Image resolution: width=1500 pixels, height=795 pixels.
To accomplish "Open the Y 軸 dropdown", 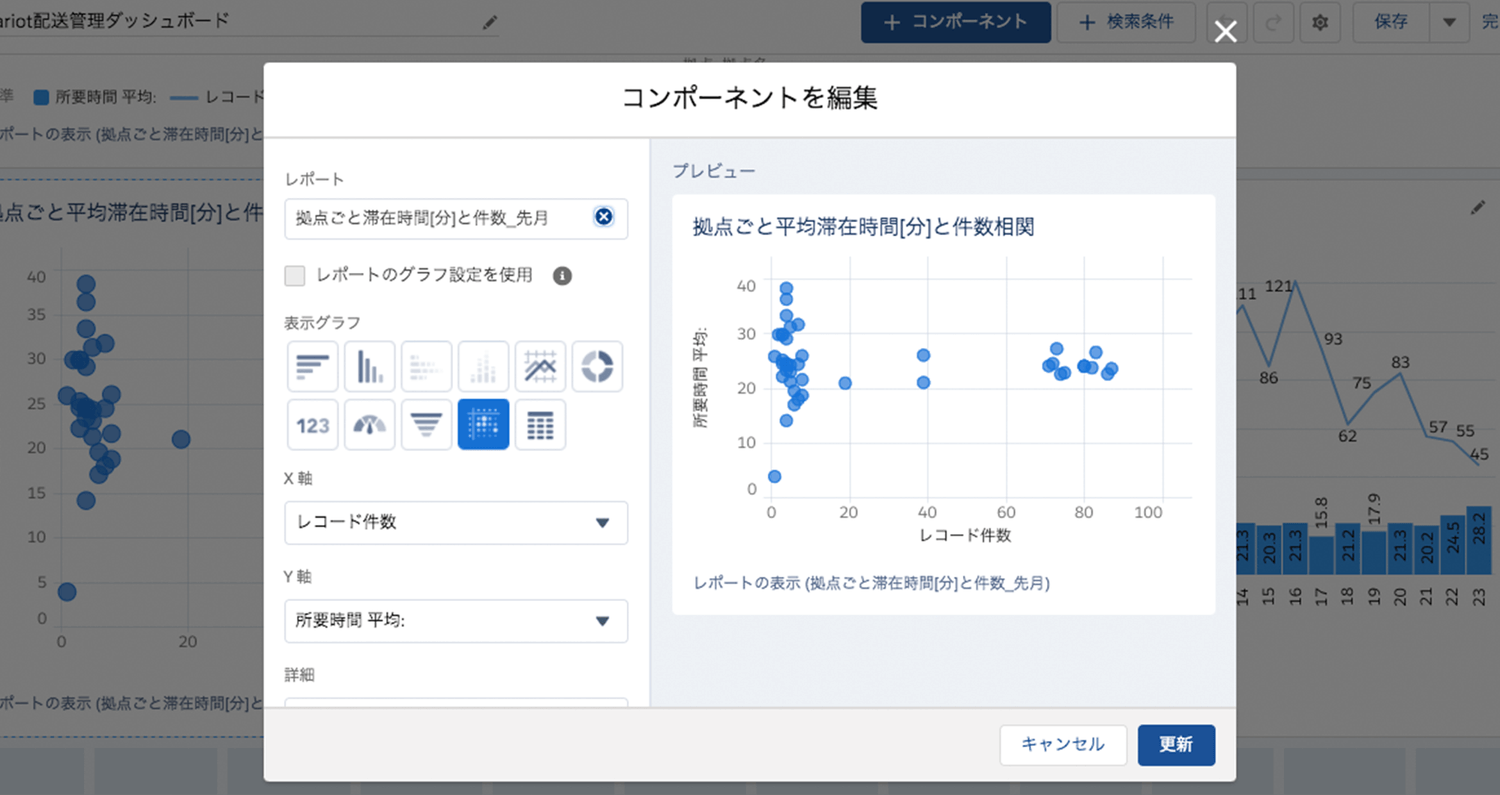I will point(456,621).
